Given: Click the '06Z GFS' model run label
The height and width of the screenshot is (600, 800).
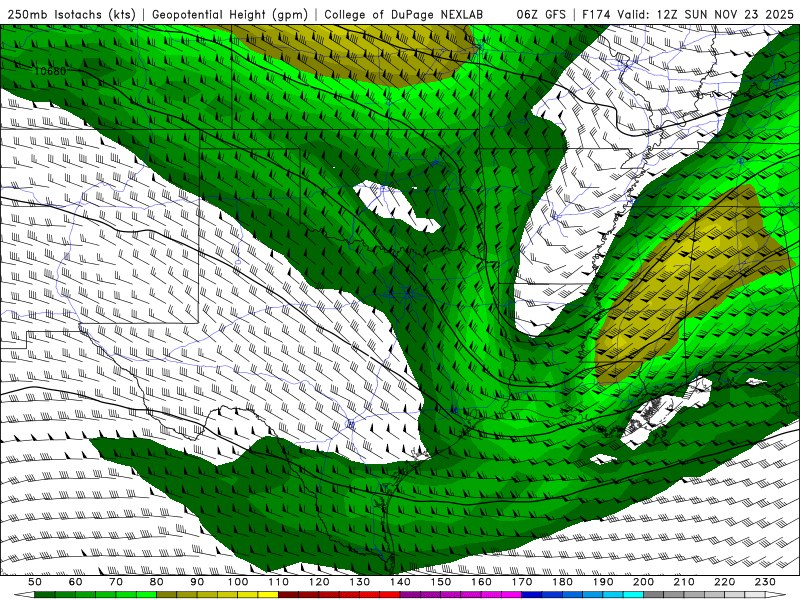Looking at the screenshot, I should tap(541, 14).
